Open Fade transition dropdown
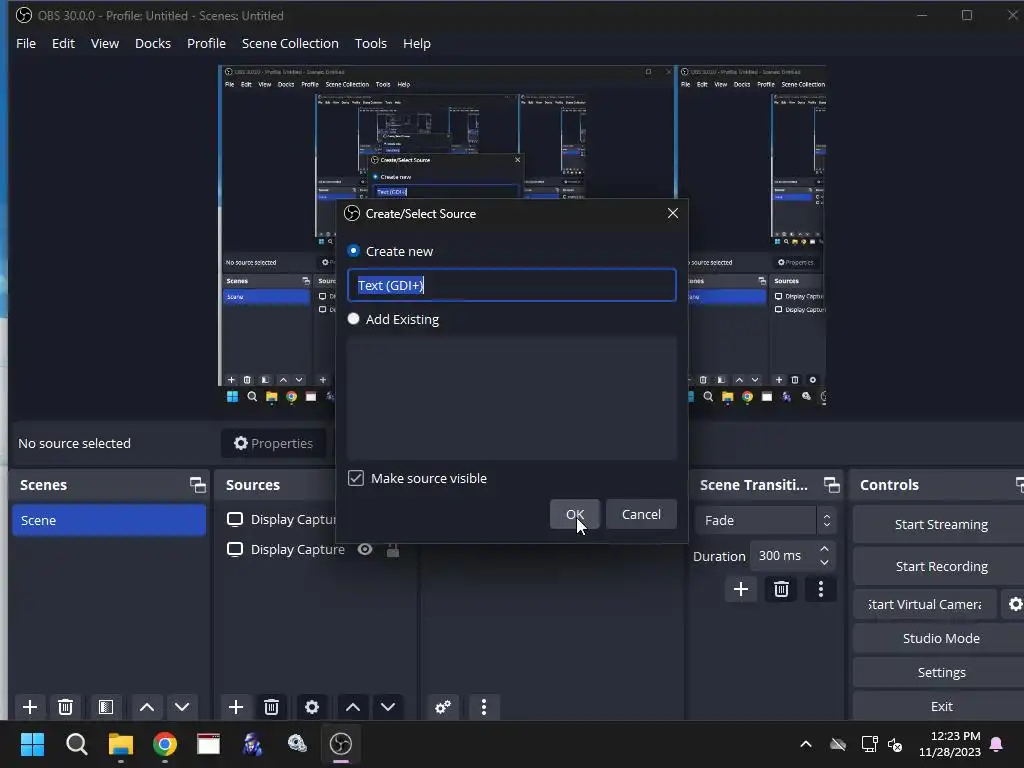1024x768 pixels. [x=765, y=520]
